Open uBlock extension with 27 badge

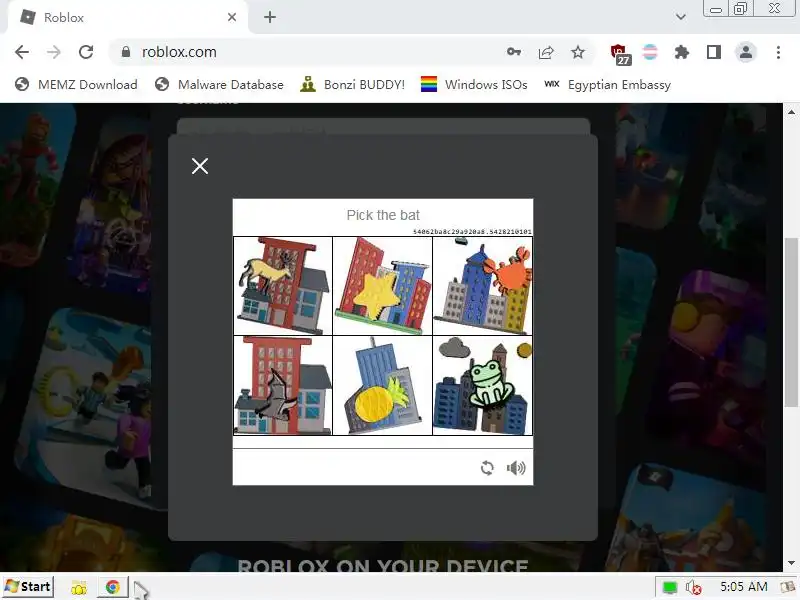coord(620,54)
